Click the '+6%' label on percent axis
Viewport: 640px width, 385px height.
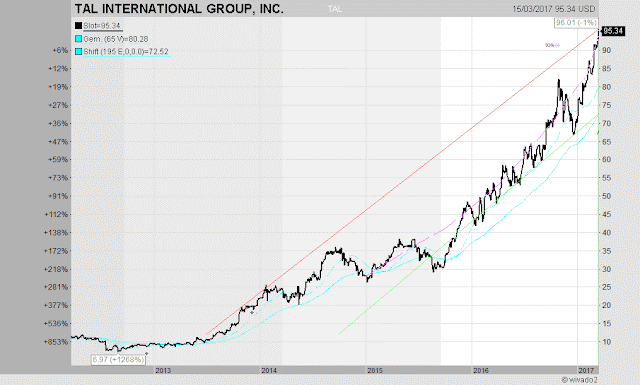(x=60, y=50)
